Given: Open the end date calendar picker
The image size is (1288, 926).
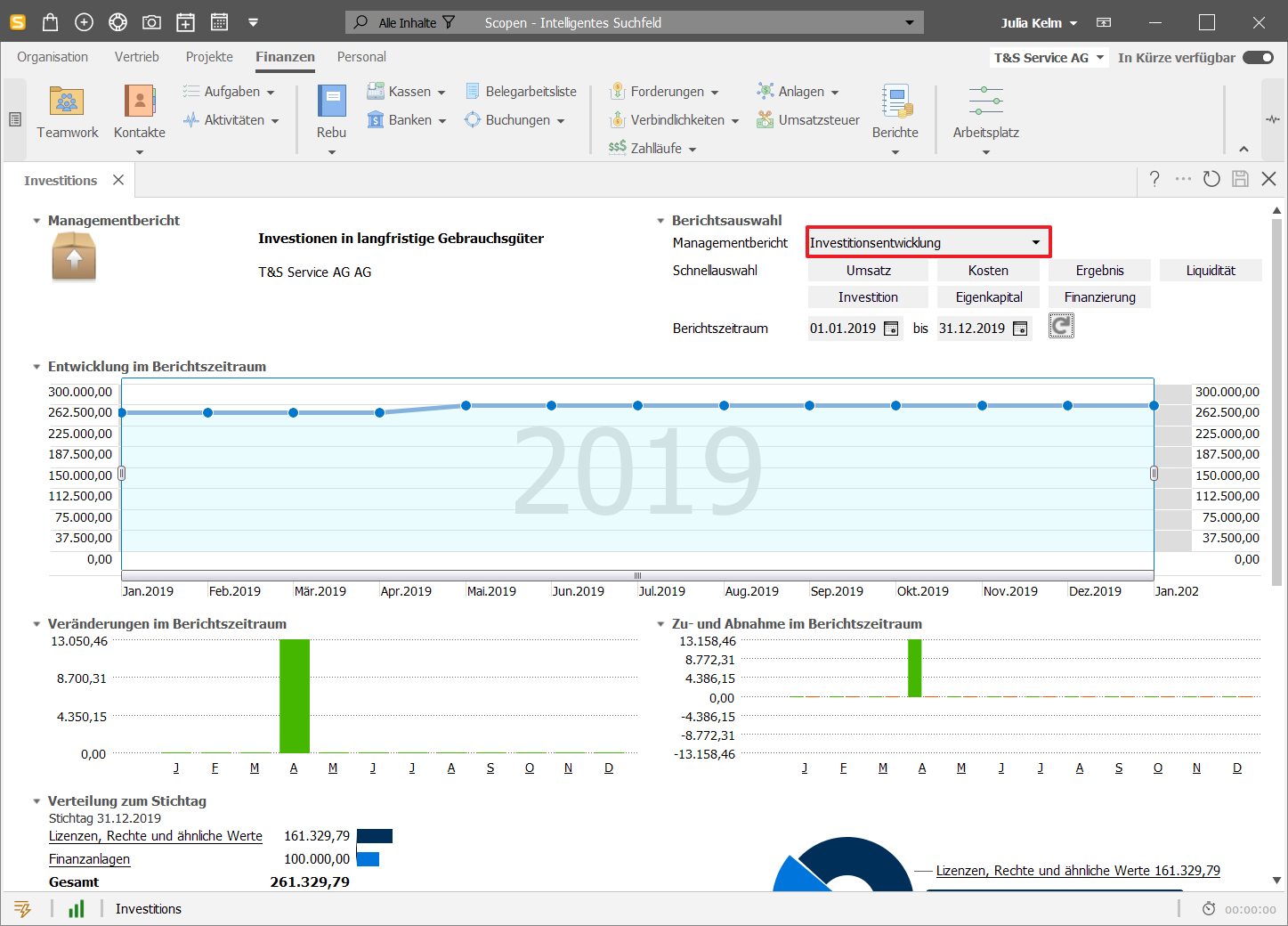Looking at the screenshot, I should (x=1020, y=329).
